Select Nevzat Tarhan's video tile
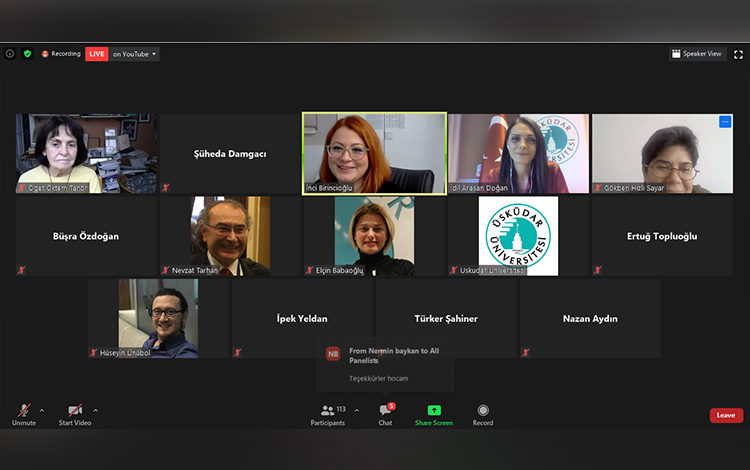This screenshot has width=750, height=470. click(x=230, y=236)
